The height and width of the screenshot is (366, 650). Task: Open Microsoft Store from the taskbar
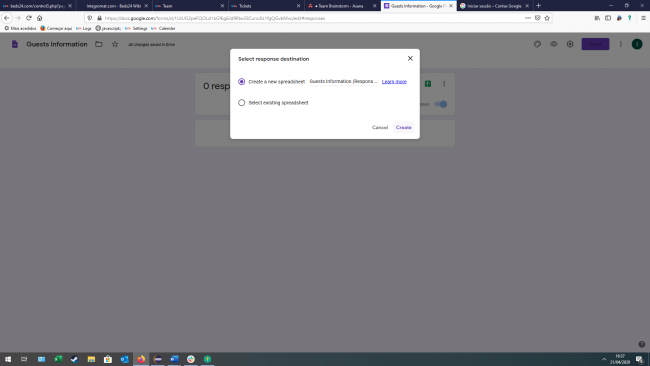108,359
